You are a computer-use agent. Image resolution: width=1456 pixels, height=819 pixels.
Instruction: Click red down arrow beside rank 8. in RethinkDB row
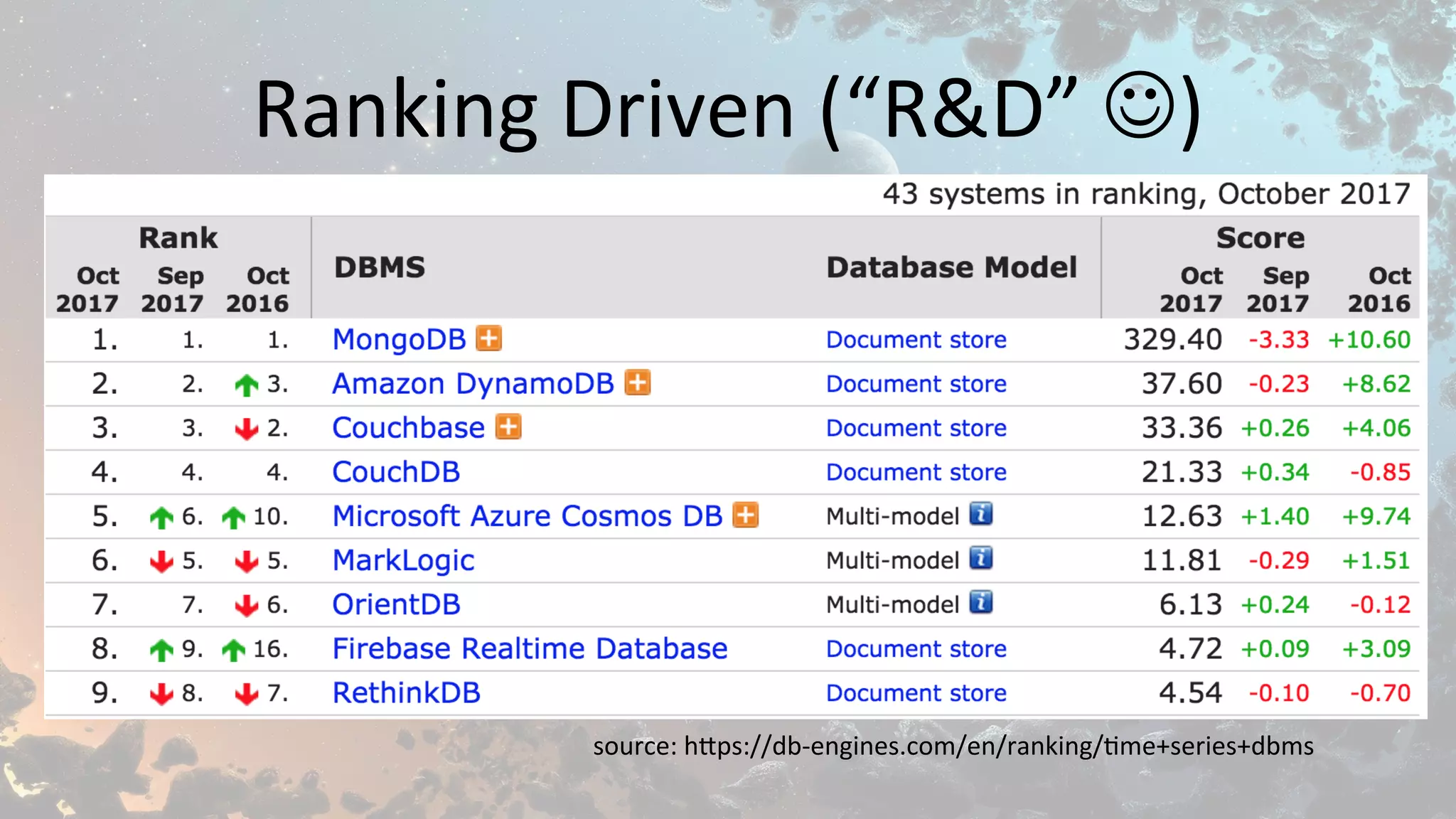point(162,694)
